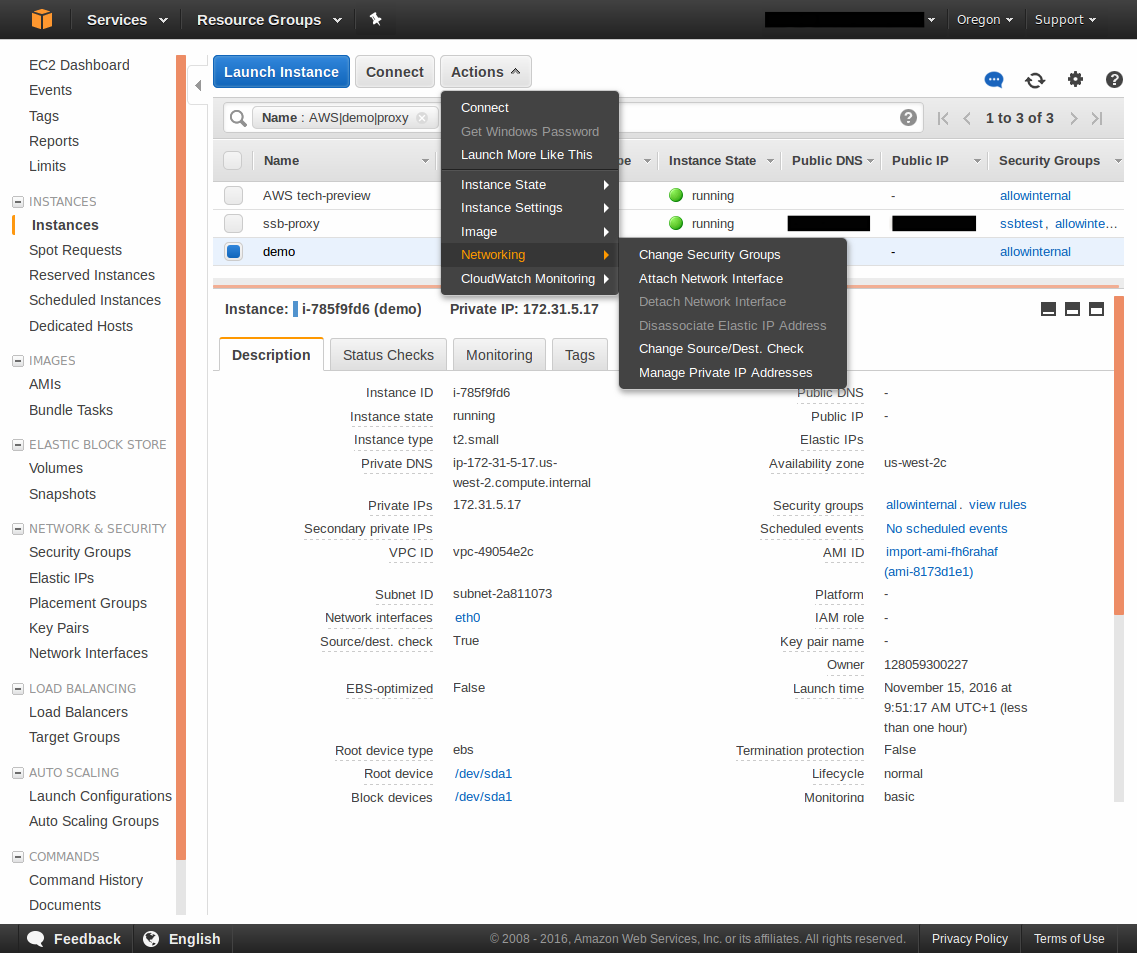
Task: Collapse the left sidebar arrow
Action: coord(198,86)
